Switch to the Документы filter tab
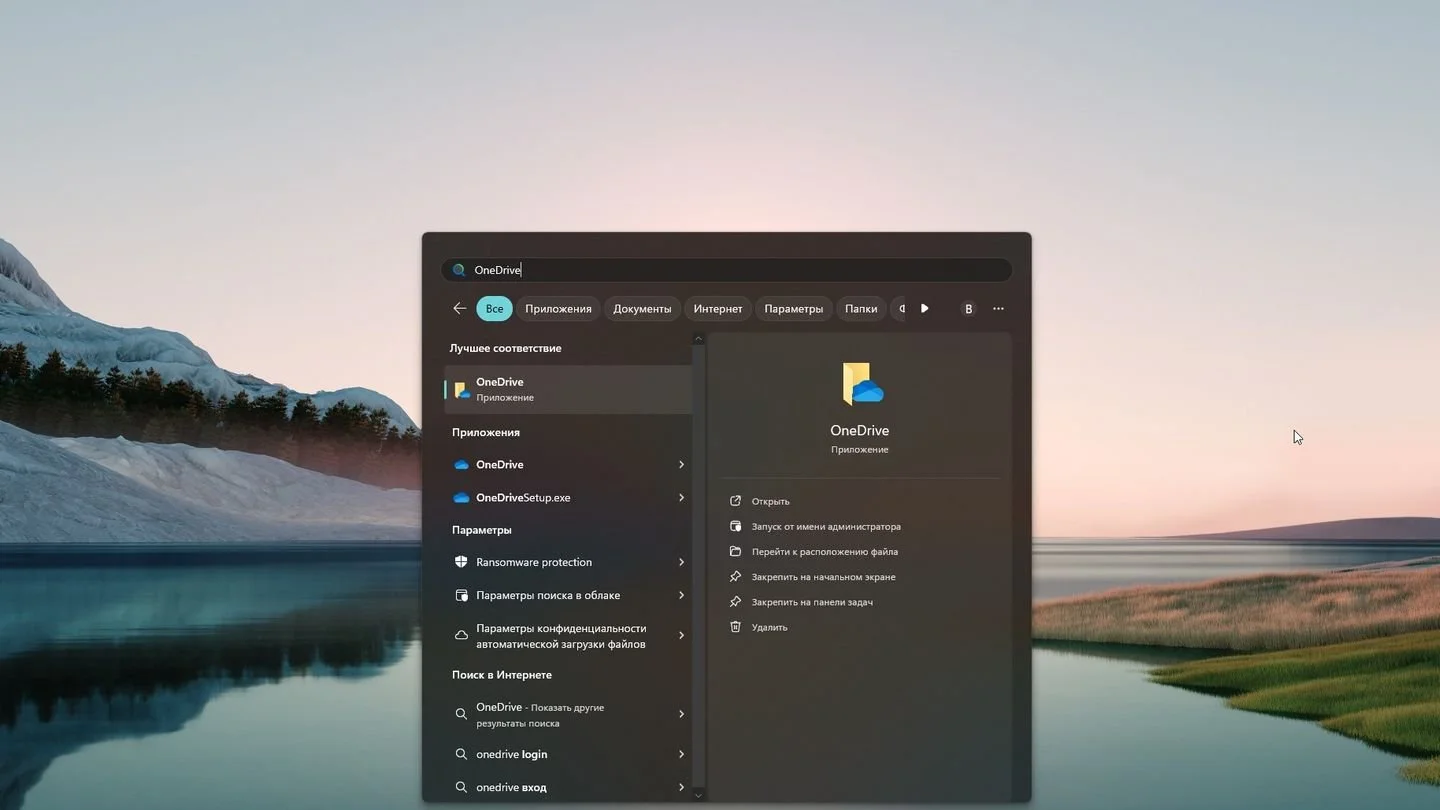The image size is (1440, 810). [x=642, y=308]
